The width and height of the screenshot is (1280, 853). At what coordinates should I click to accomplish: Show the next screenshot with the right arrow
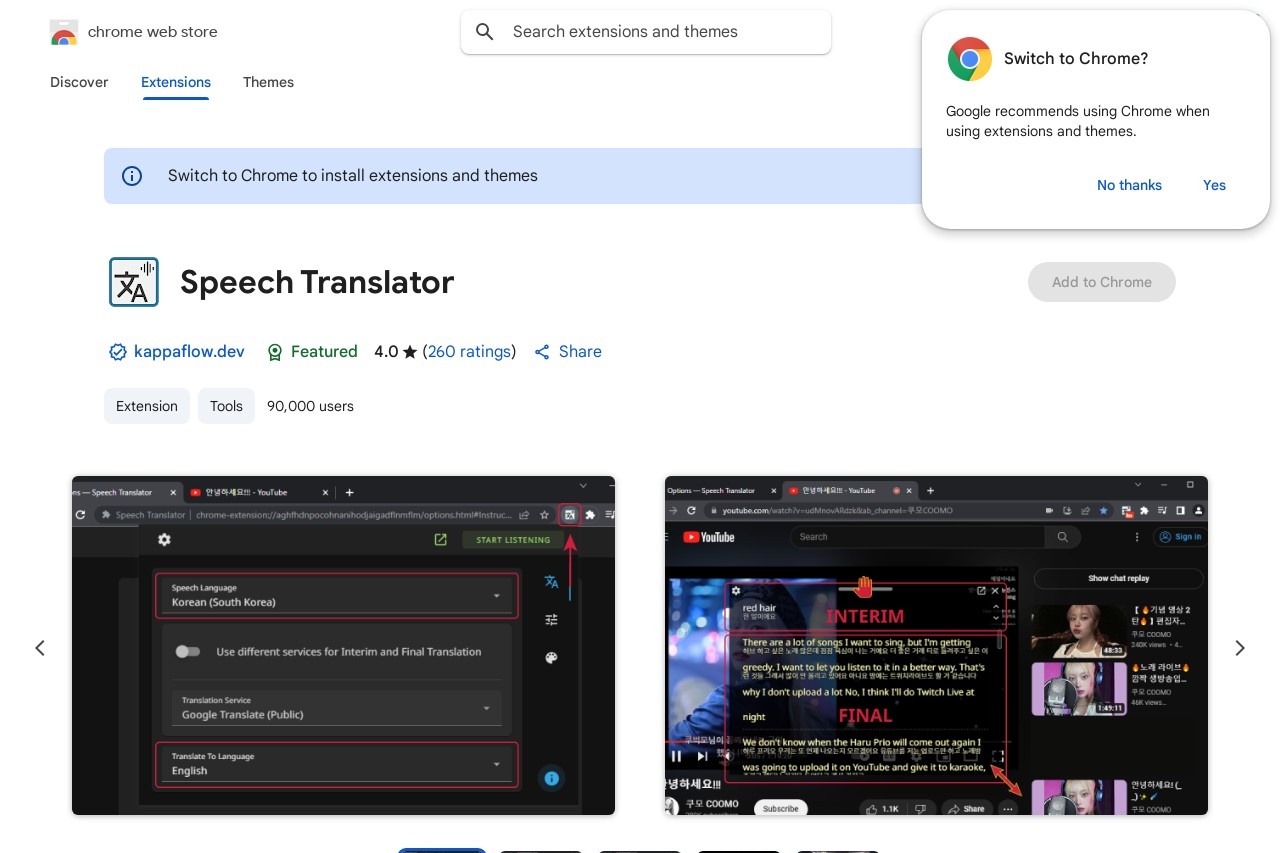[1240, 648]
